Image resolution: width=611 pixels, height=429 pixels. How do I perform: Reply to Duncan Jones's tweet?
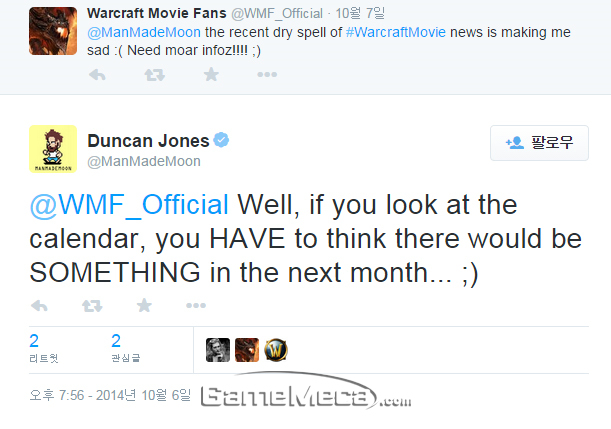tap(39, 305)
